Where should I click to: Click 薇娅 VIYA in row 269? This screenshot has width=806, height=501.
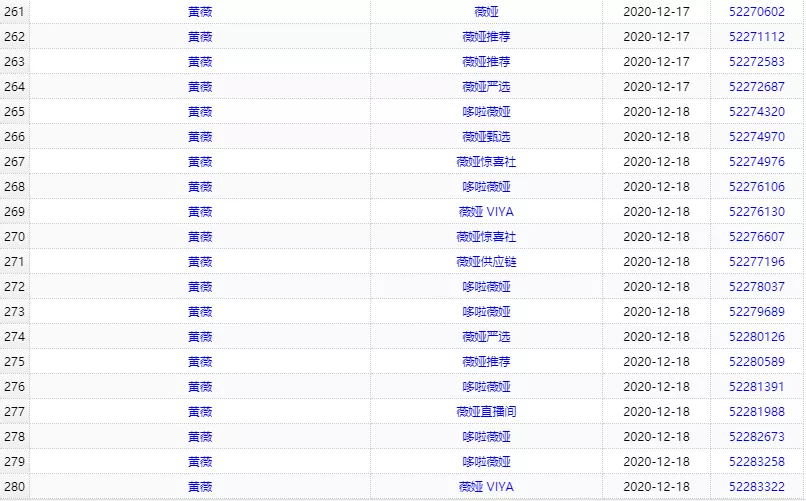[486, 212]
